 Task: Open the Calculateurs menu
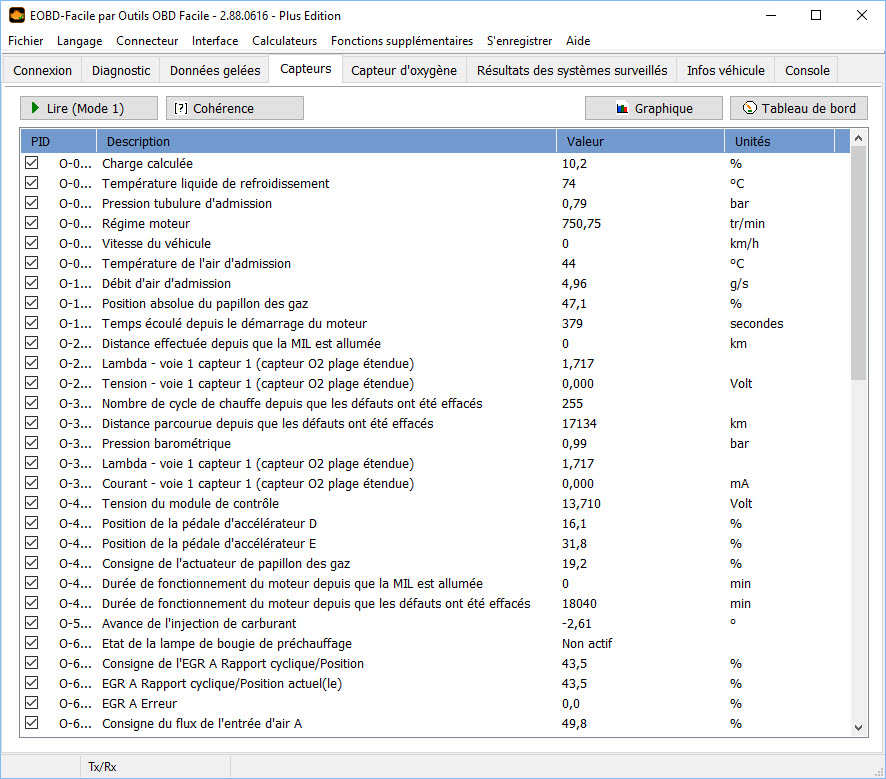point(284,41)
